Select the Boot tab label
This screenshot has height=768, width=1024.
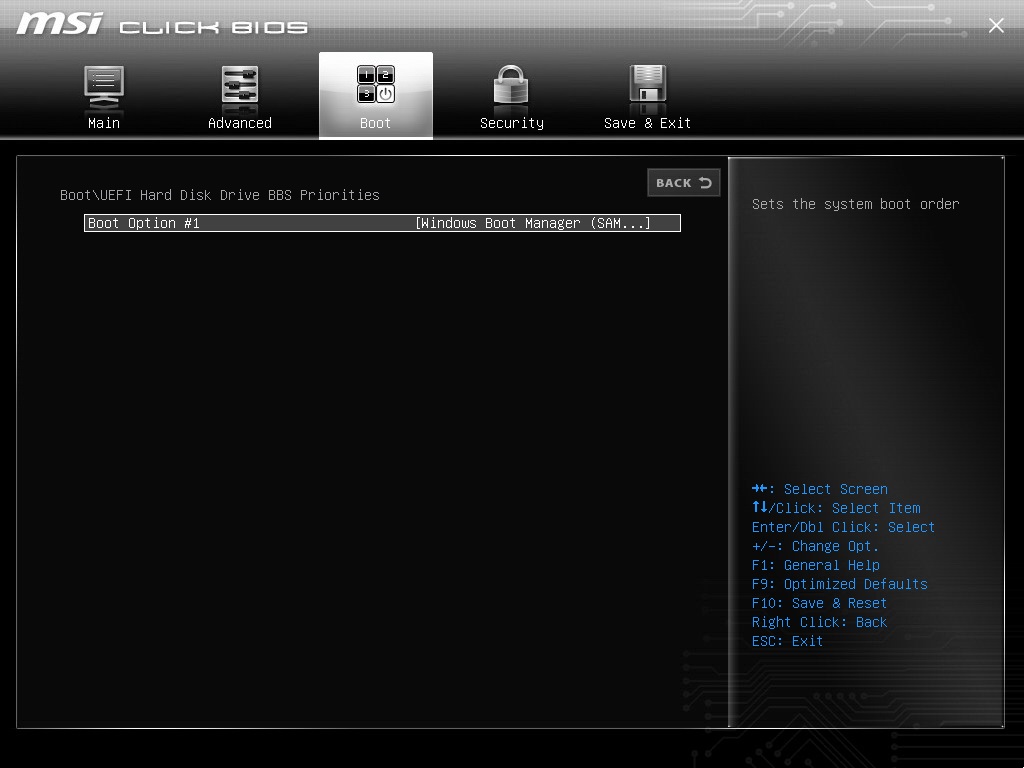tap(376, 123)
